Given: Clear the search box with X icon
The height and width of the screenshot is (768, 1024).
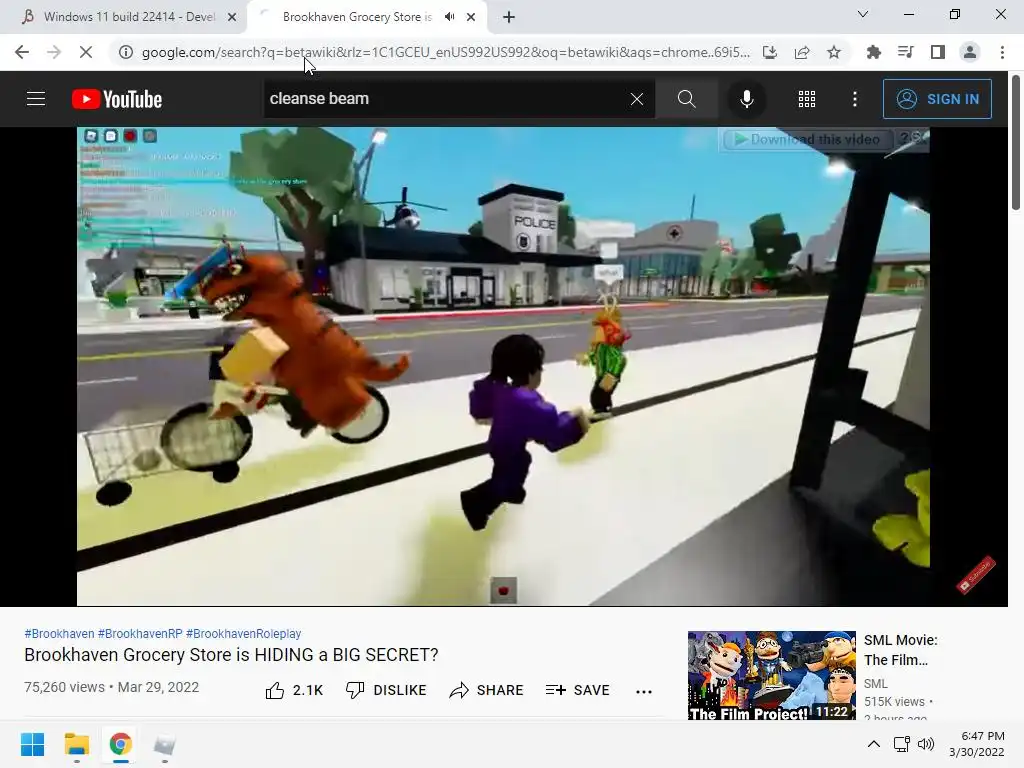Looking at the screenshot, I should pos(637,99).
